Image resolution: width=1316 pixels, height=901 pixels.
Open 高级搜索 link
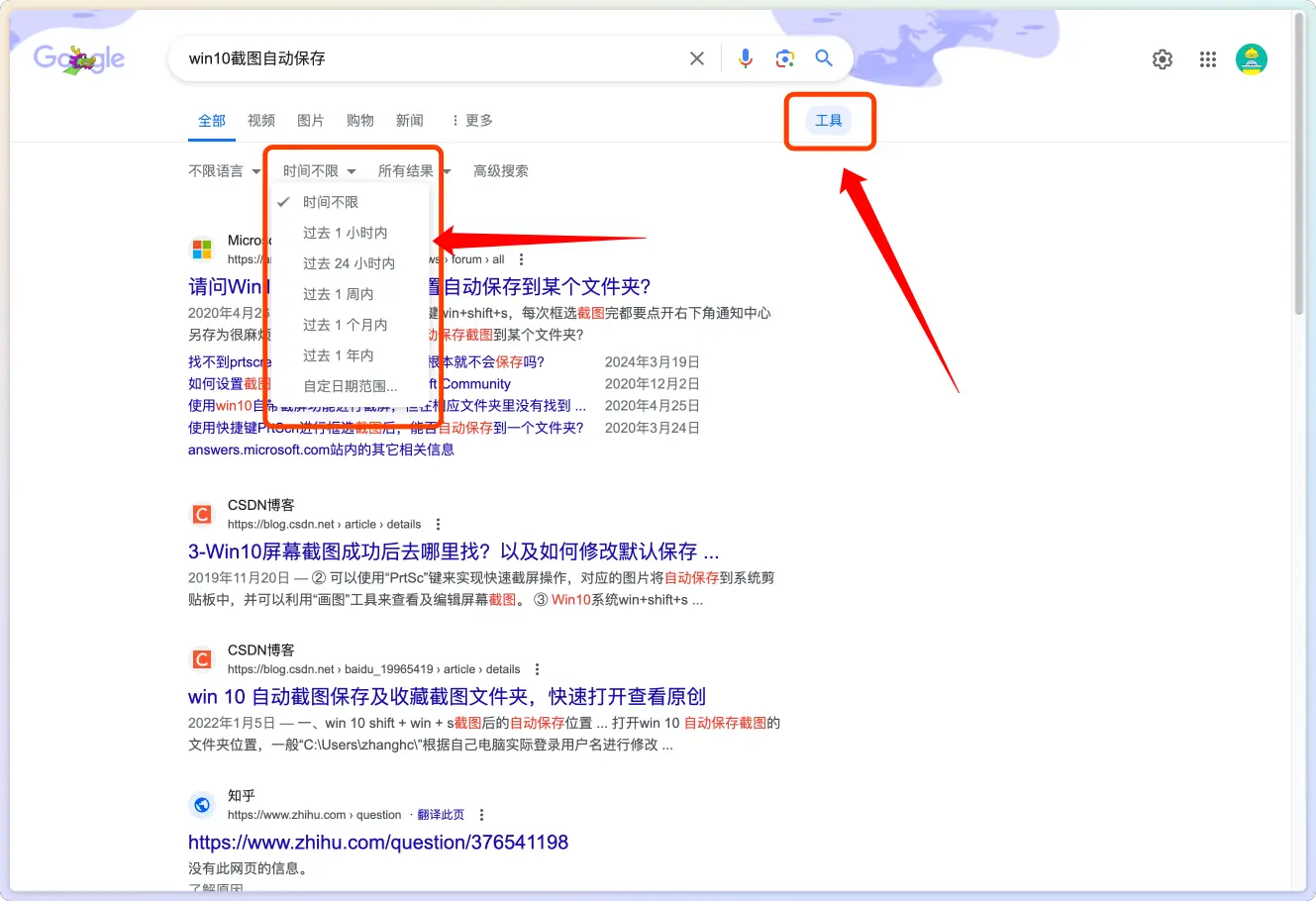pyautogui.click(x=501, y=171)
